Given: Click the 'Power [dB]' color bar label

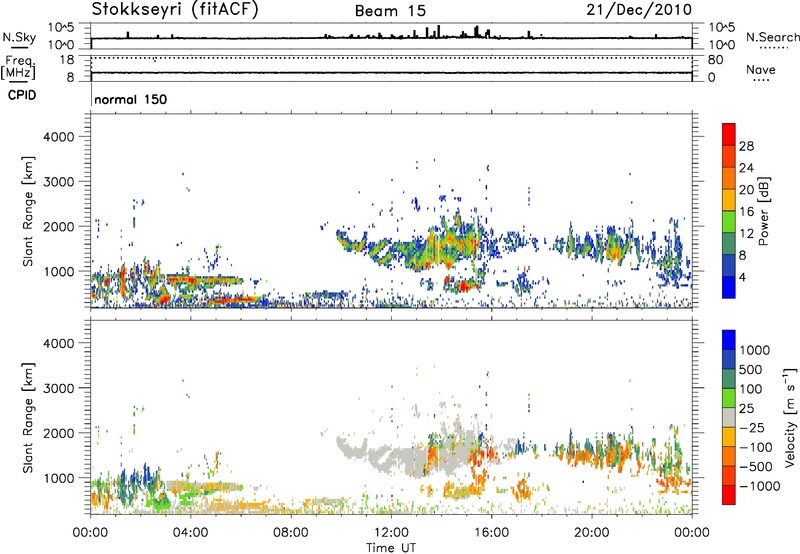Looking at the screenshot, I should pos(764,211).
